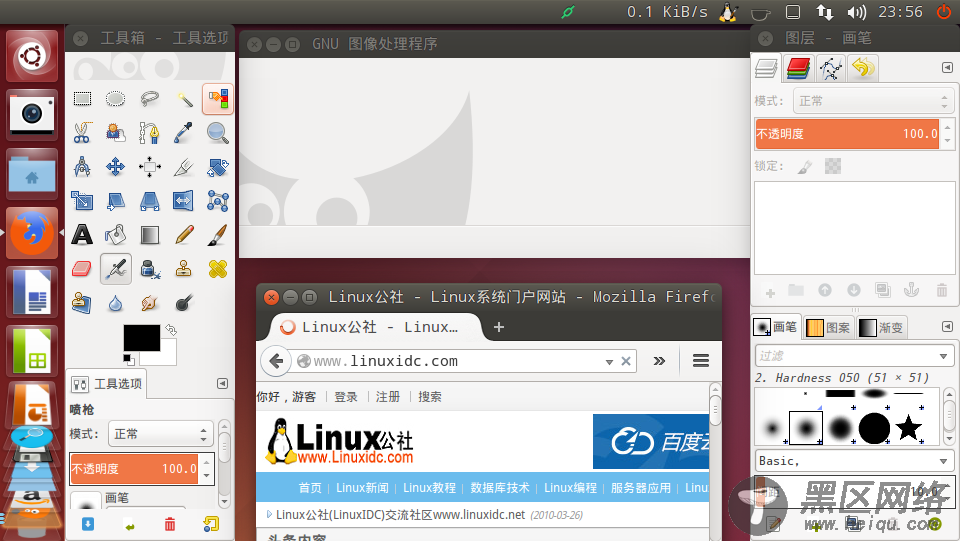Switch to the Layers tab
The width and height of the screenshot is (960, 541).
click(x=767, y=68)
